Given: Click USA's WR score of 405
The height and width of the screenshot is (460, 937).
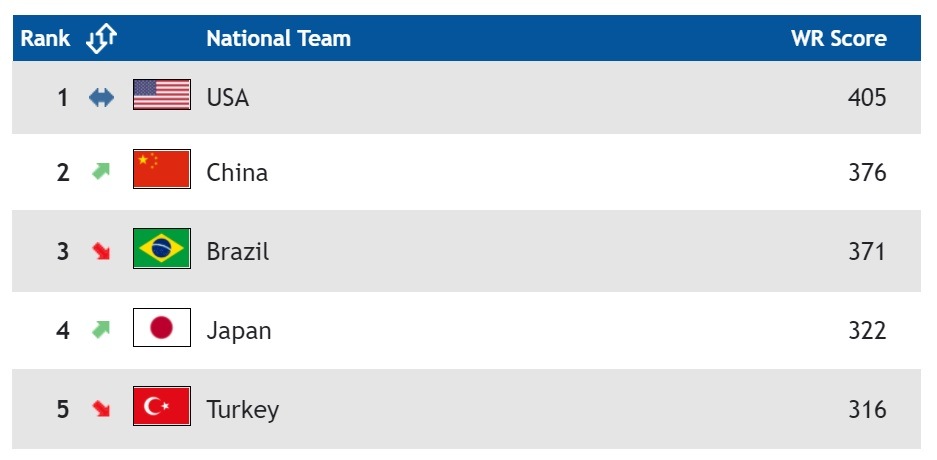Looking at the screenshot, I should click(x=866, y=98).
